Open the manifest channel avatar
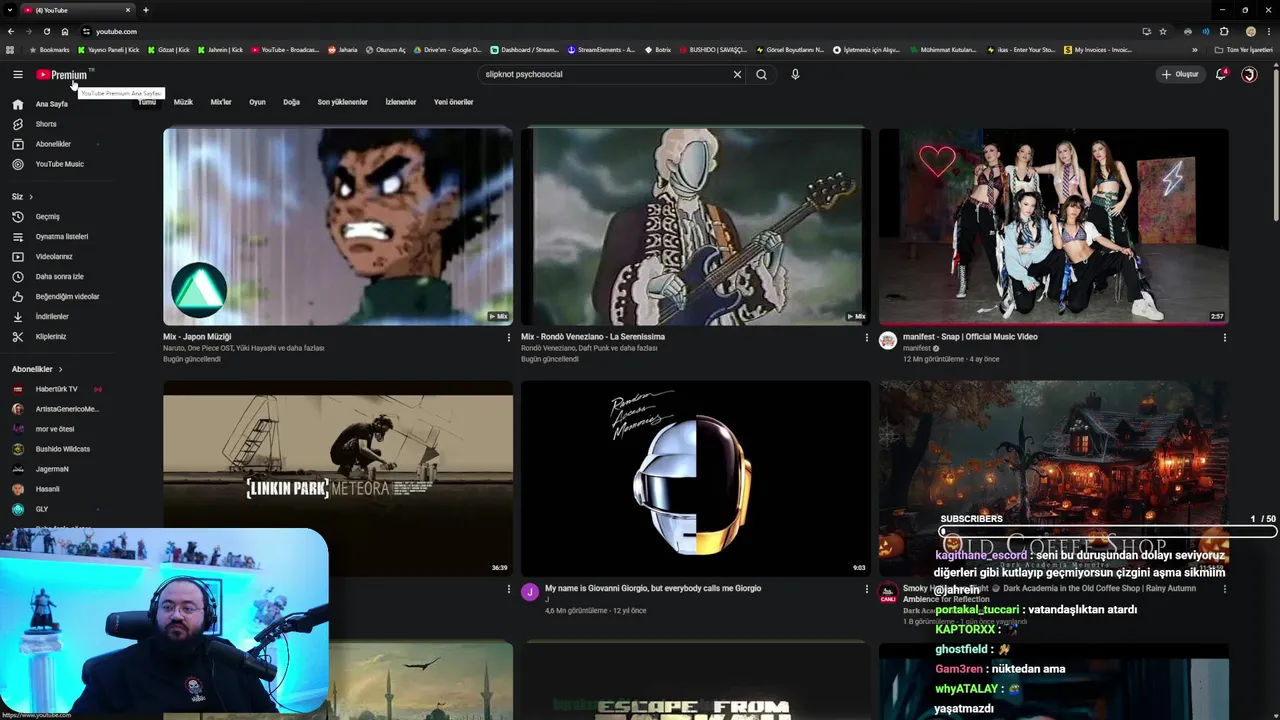Viewport: 1280px width, 720px height. coord(888,341)
